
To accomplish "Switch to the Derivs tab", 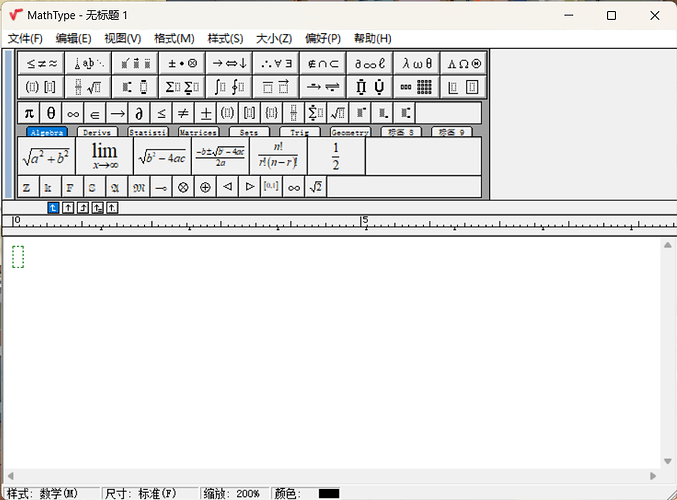I will pos(97,132).
